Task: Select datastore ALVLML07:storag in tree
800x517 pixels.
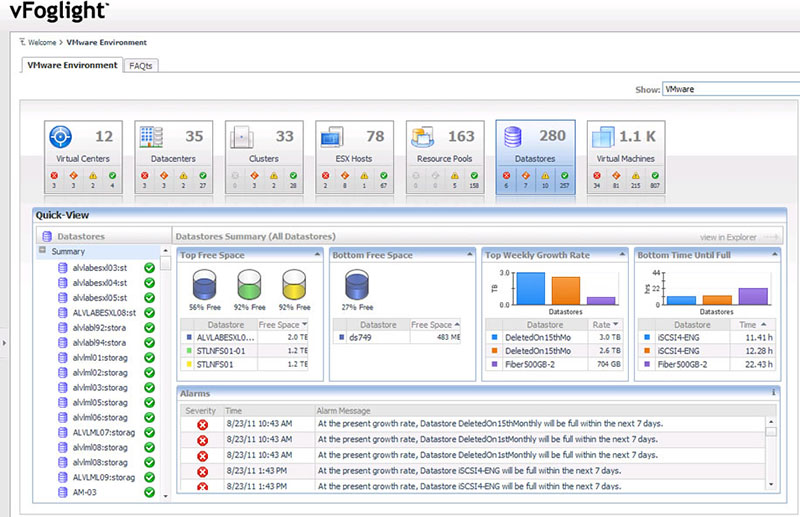Action: pyautogui.click(x=104, y=433)
